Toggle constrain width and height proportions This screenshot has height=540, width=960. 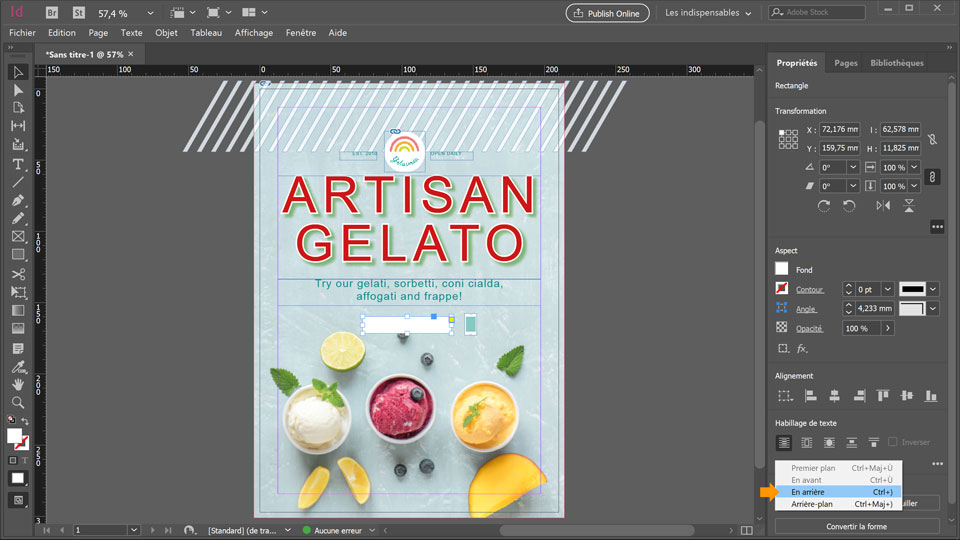click(932, 139)
